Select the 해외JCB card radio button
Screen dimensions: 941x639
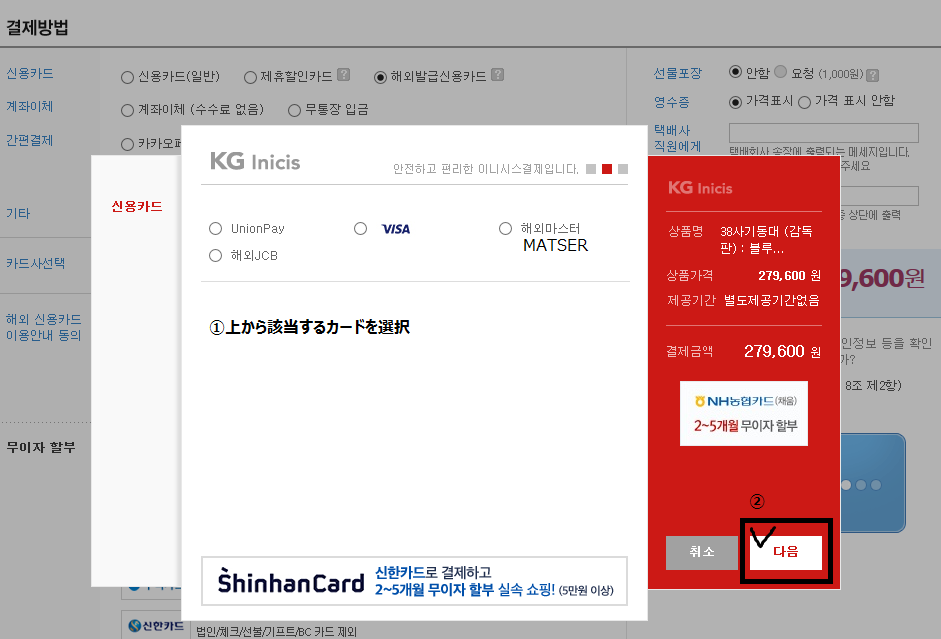click(x=215, y=256)
